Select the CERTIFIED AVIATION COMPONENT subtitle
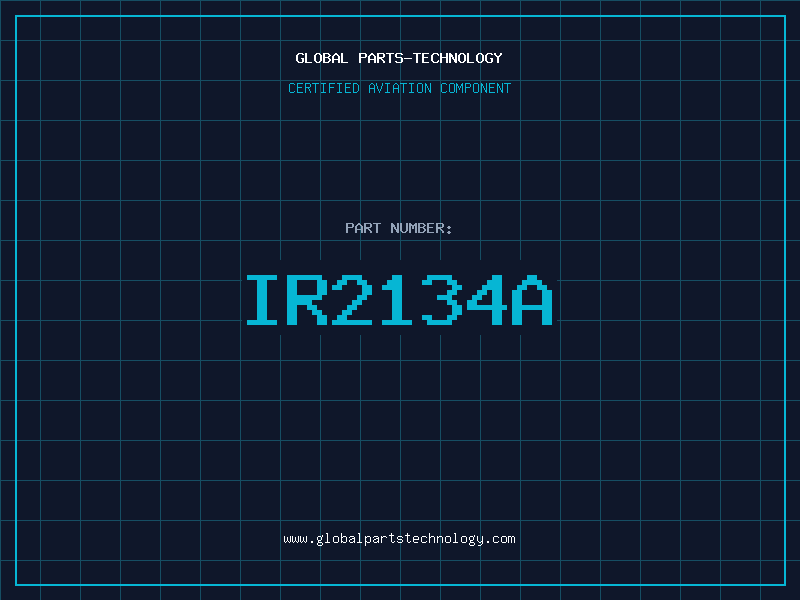This screenshot has width=800, height=600. point(399,88)
